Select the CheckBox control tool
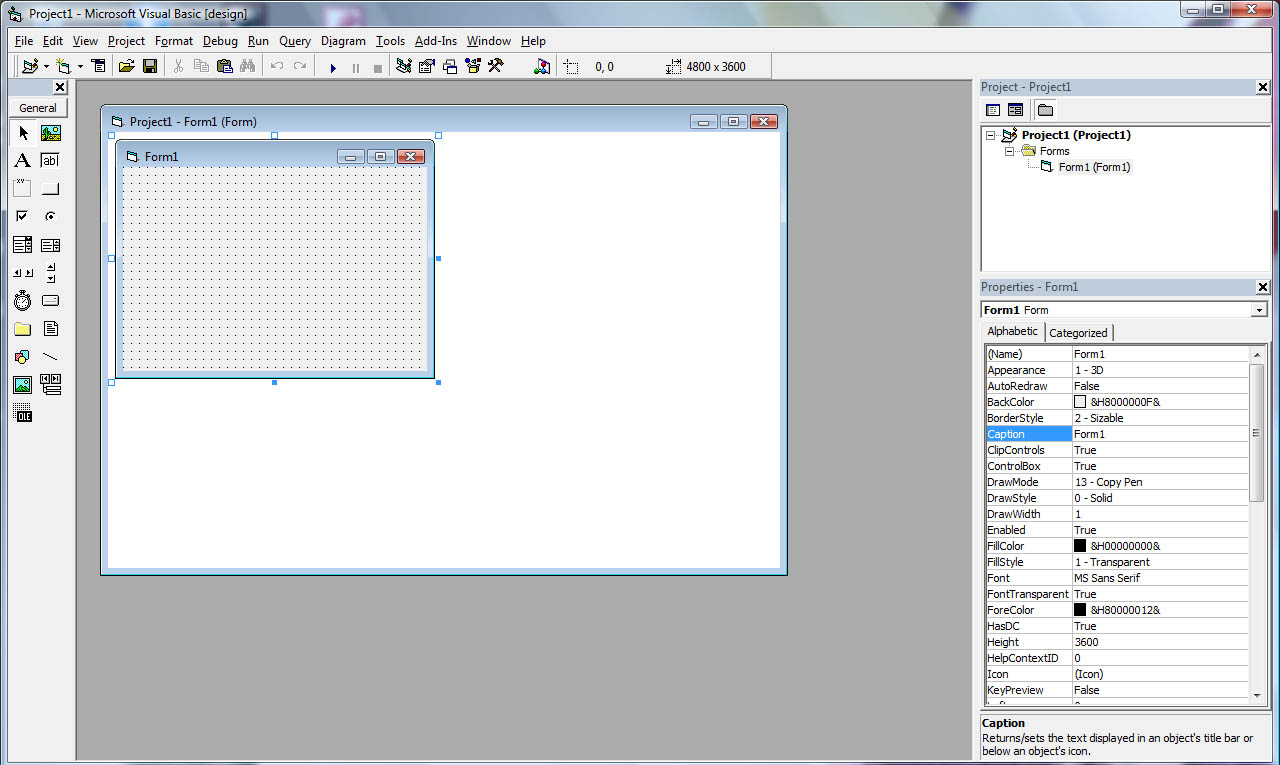The width and height of the screenshot is (1280, 765). point(23,217)
